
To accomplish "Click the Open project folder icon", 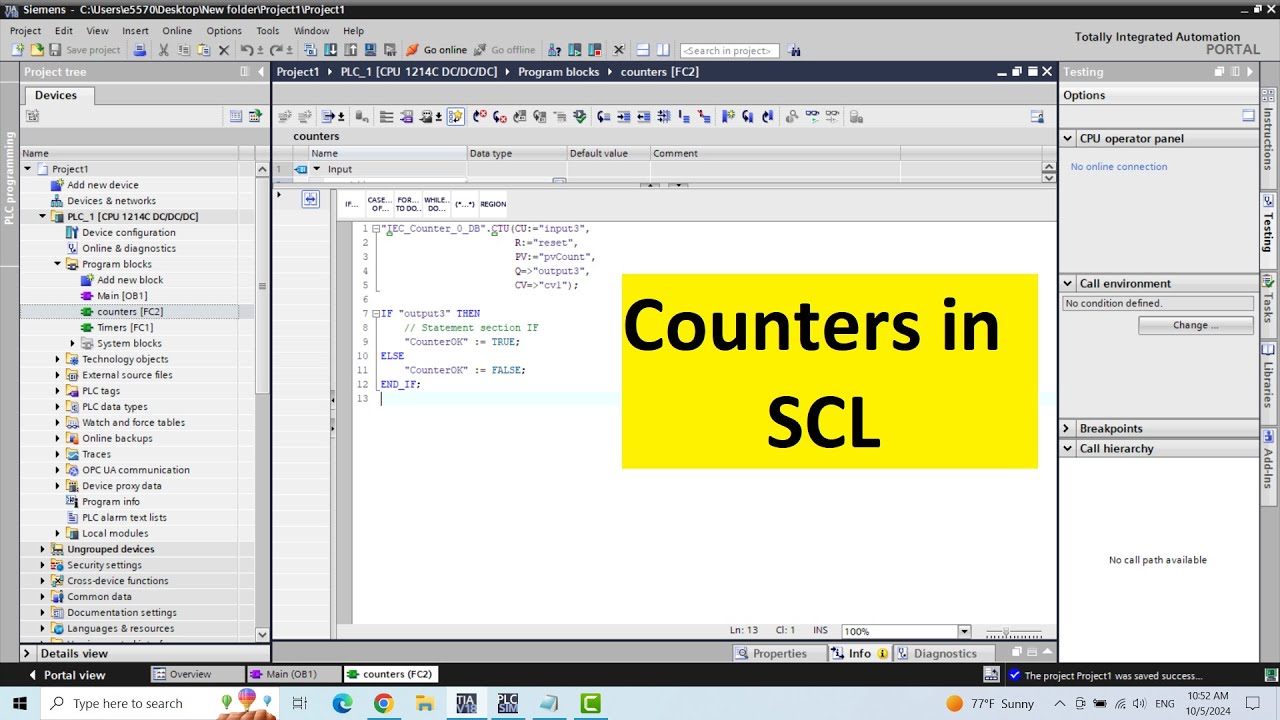I will click(x=37, y=50).
